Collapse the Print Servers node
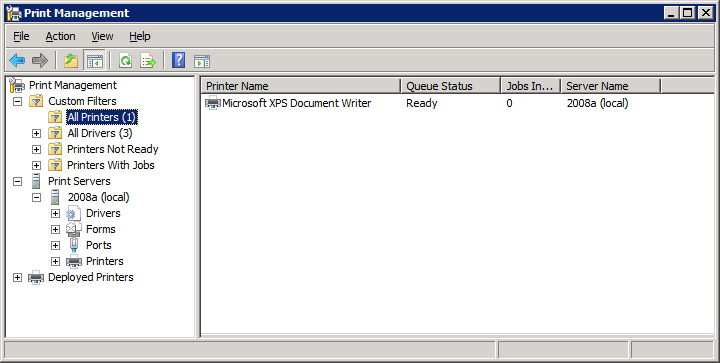 point(17,181)
